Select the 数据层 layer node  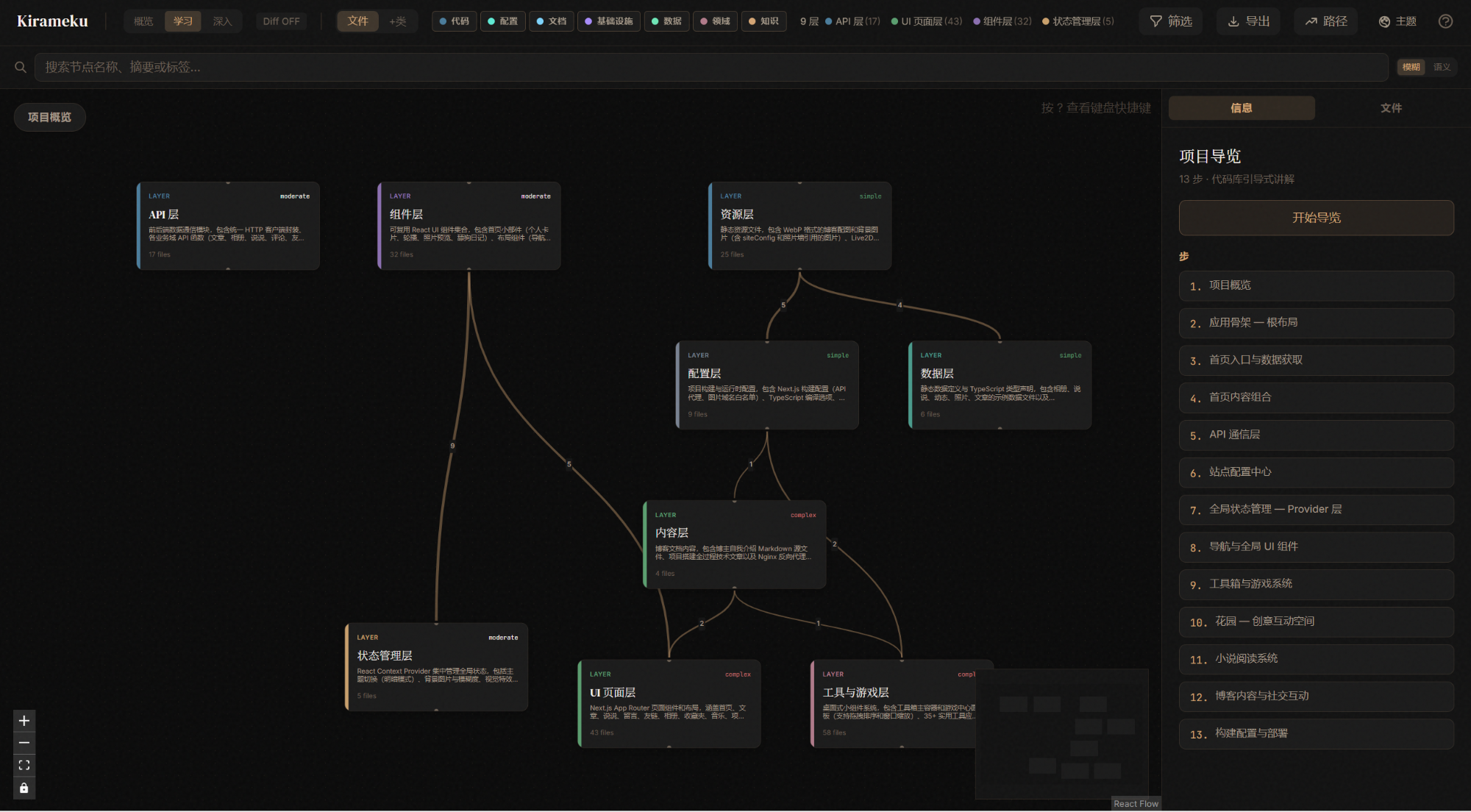click(x=1000, y=385)
